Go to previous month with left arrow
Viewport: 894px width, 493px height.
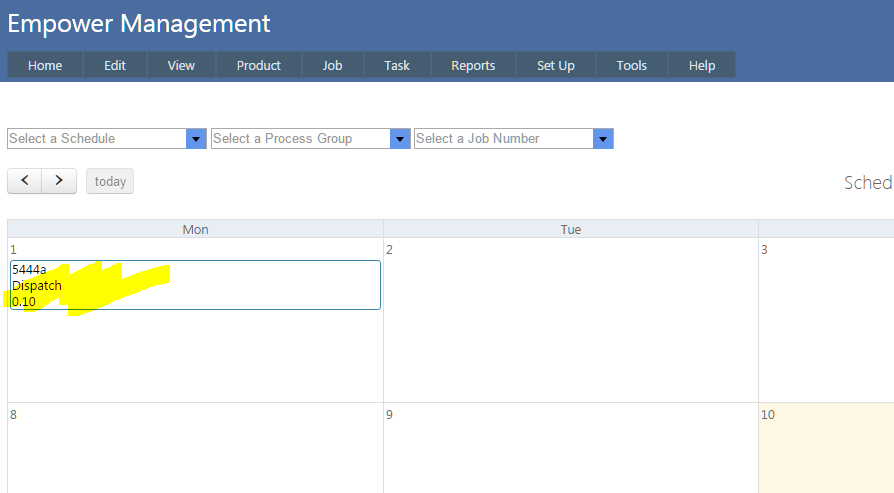click(x=24, y=181)
